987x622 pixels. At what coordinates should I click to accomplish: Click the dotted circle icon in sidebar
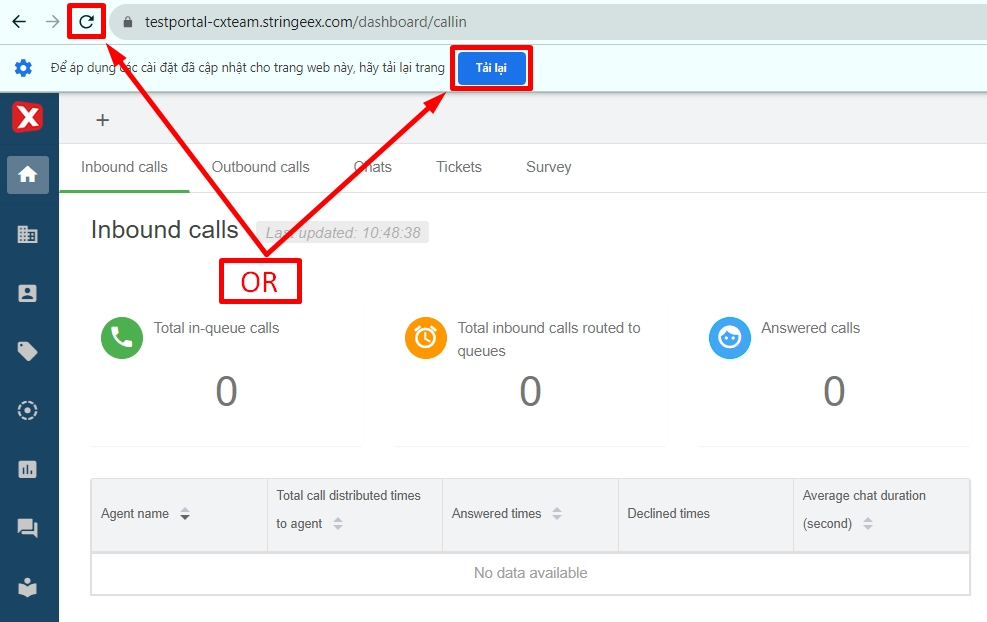tap(28, 410)
